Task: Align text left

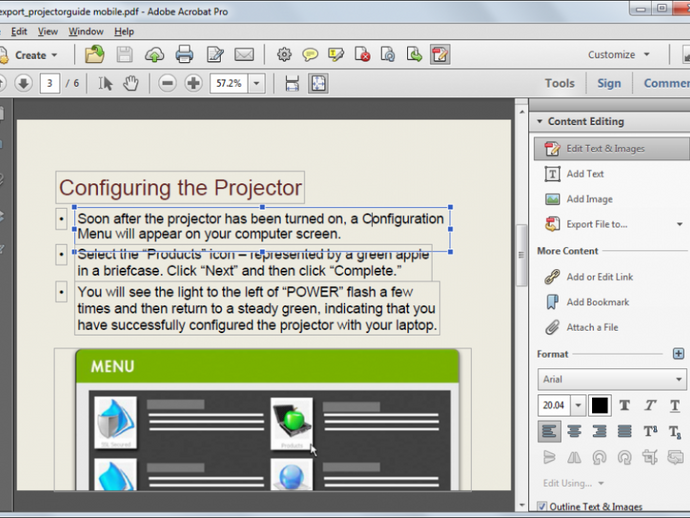Action: 549,431
